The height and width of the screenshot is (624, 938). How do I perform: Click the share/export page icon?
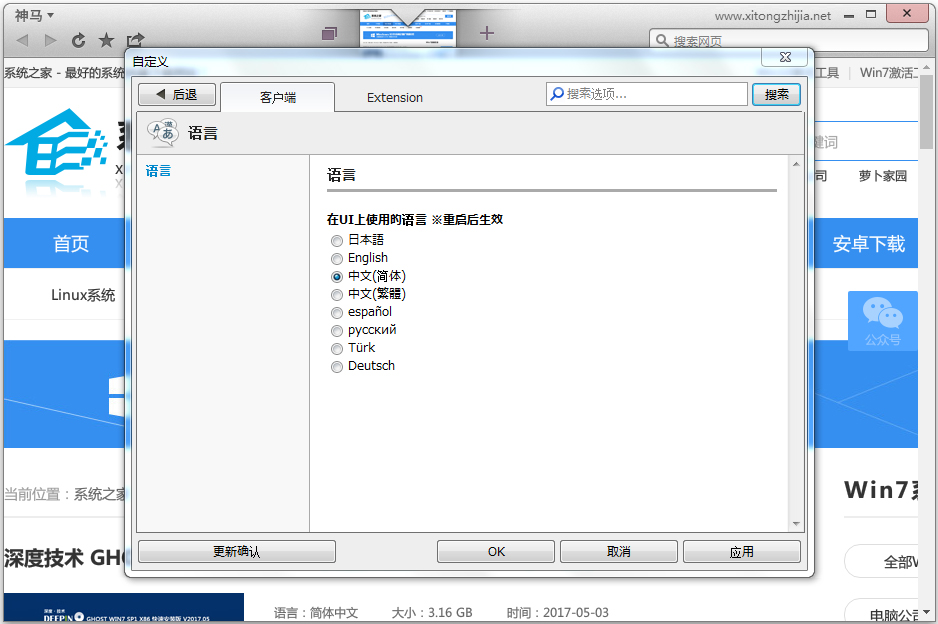pyautogui.click(x=134, y=40)
